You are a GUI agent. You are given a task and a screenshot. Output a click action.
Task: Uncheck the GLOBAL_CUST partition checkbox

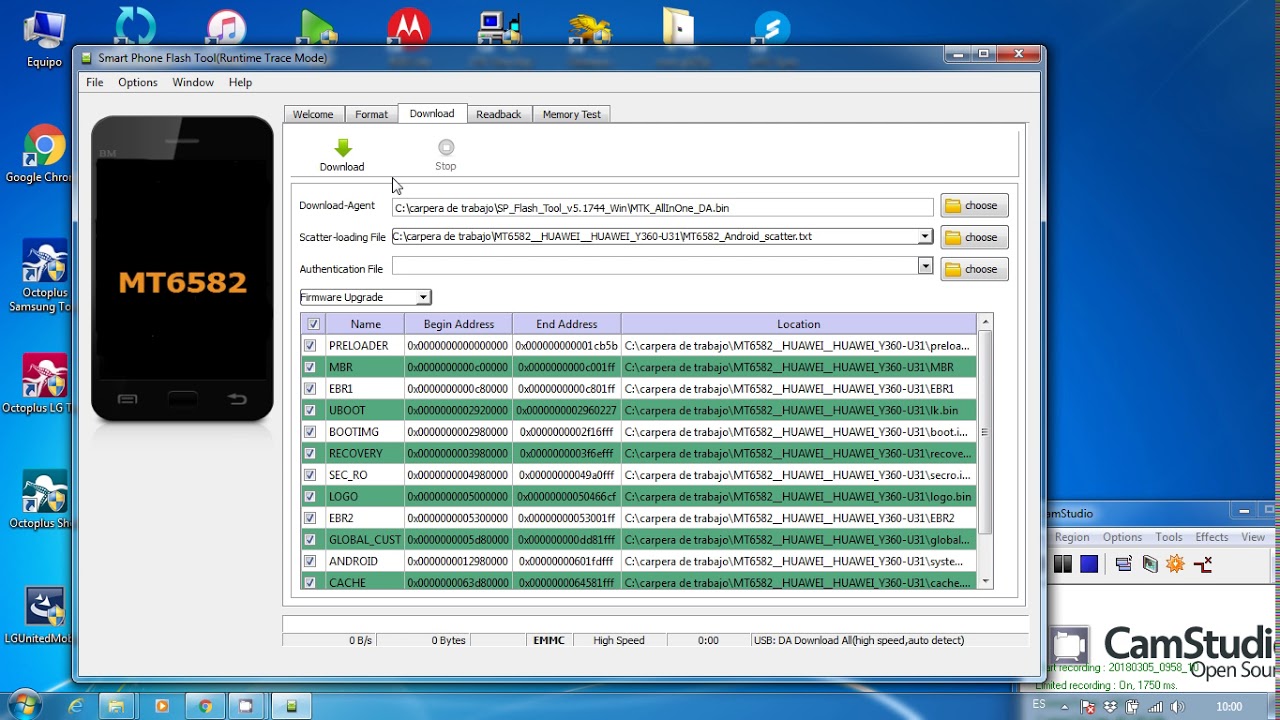(310, 540)
